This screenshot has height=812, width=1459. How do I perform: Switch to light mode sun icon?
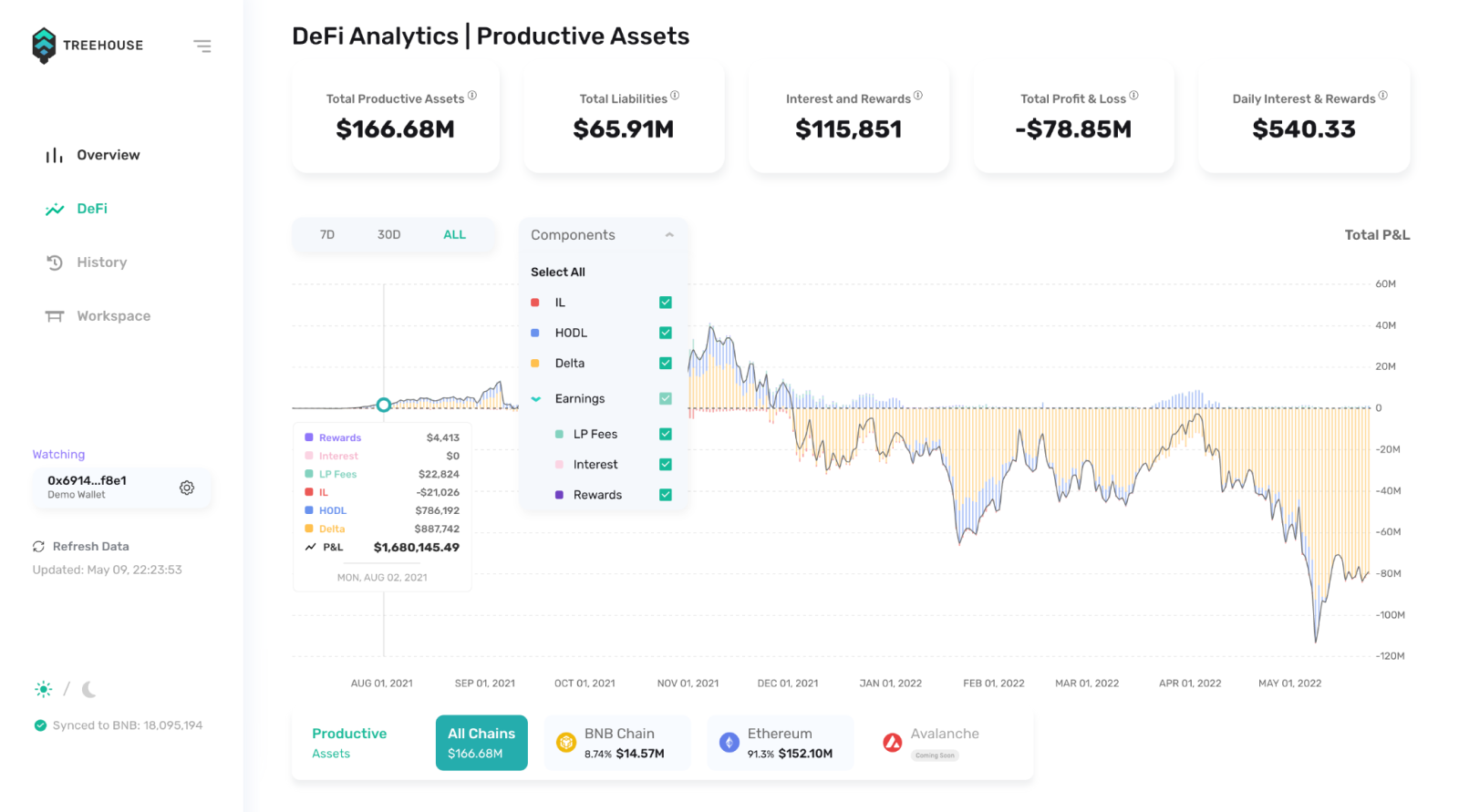pos(43,690)
